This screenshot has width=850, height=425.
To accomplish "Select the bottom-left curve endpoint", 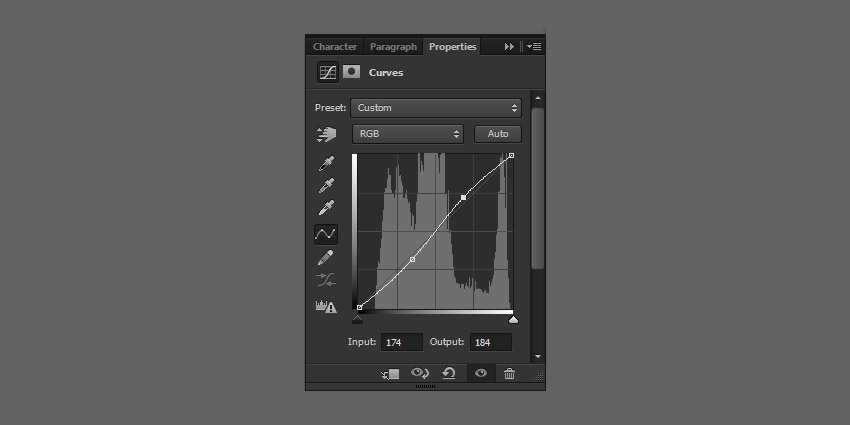I will [359, 307].
